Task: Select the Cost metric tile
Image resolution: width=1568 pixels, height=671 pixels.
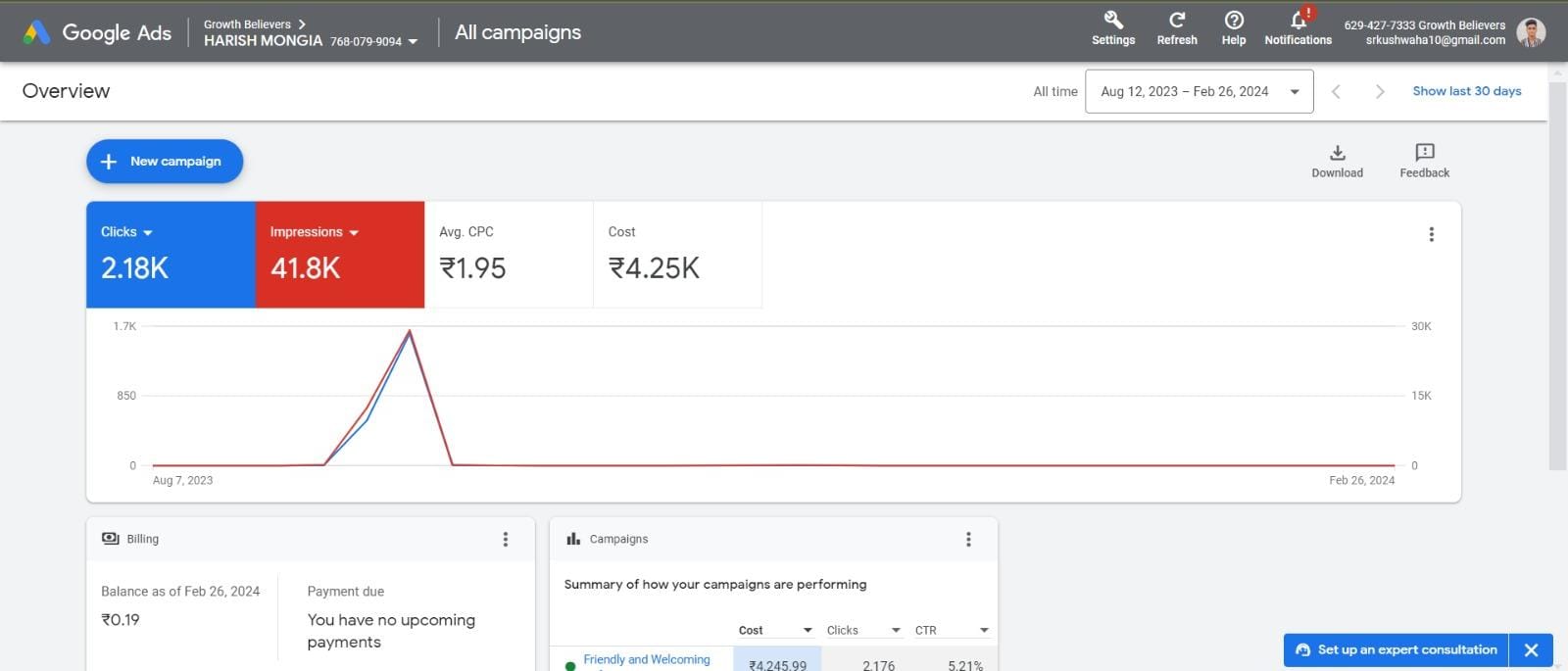Action: click(677, 255)
